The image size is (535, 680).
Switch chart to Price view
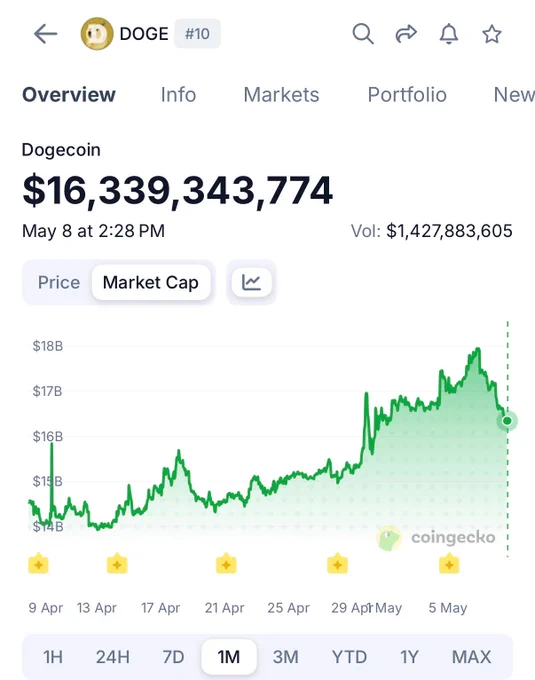pyautogui.click(x=59, y=282)
